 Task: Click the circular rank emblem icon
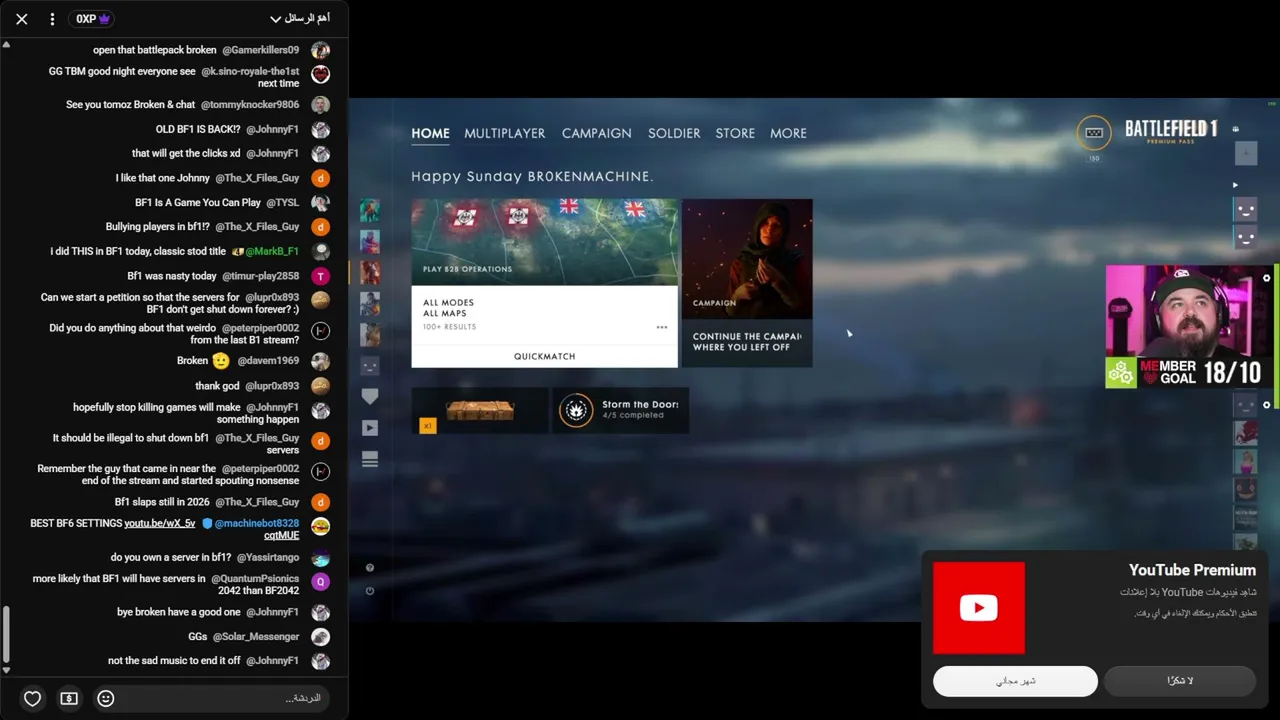coord(1094,133)
